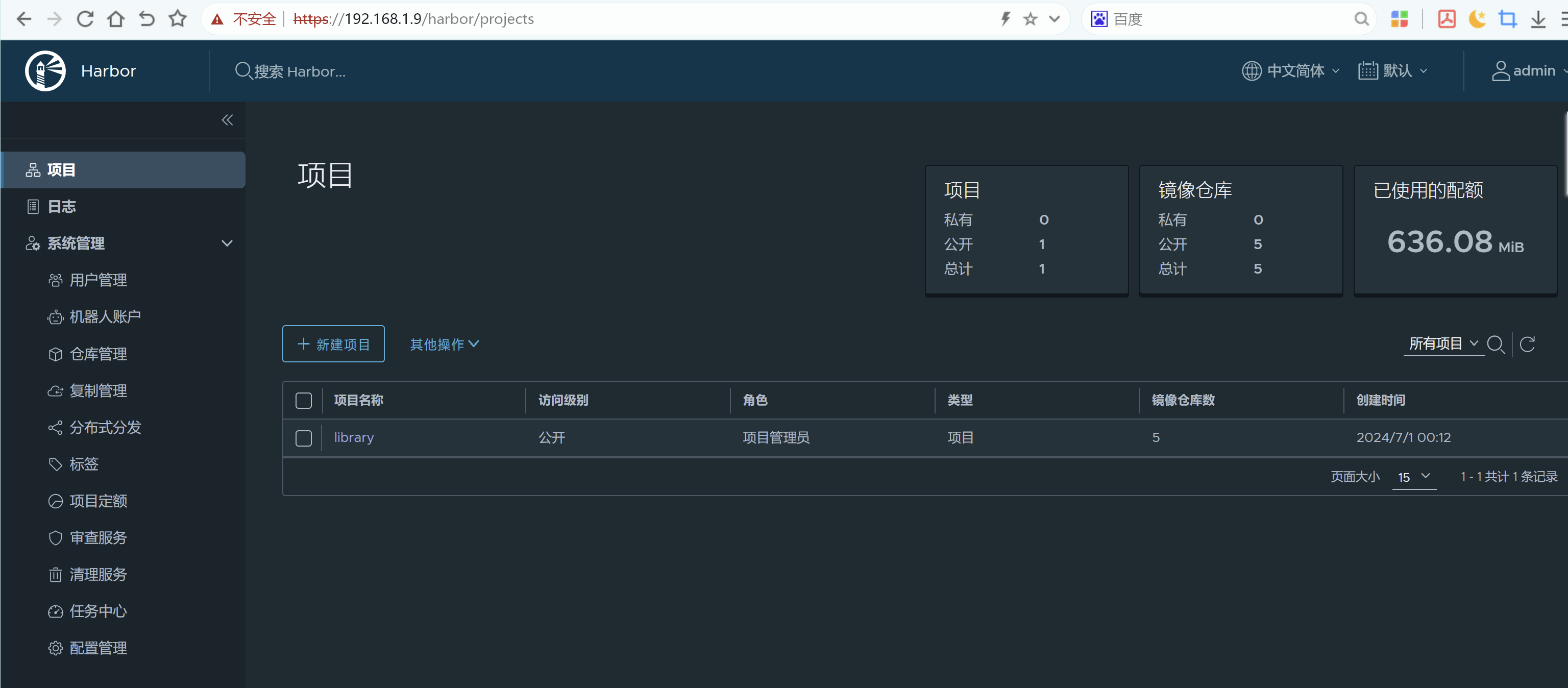1568x688 pixels.
Task: Click the 新建项目 button
Action: pyautogui.click(x=333, y=344)
